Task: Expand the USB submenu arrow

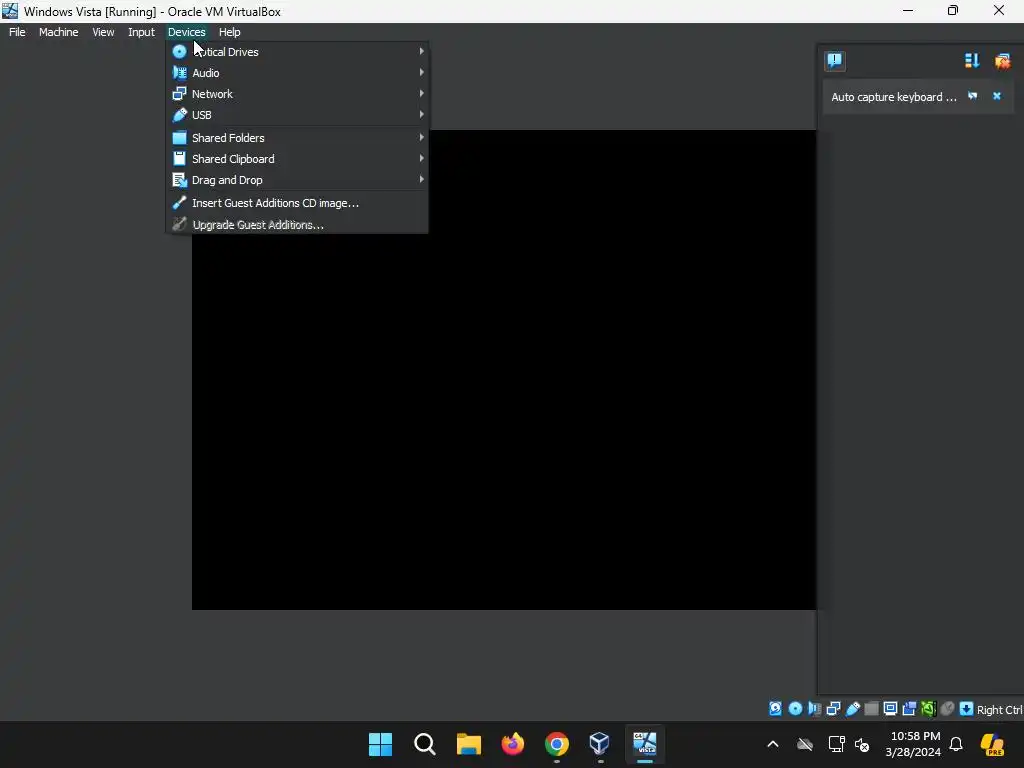Action: click(x=421, y=114)
